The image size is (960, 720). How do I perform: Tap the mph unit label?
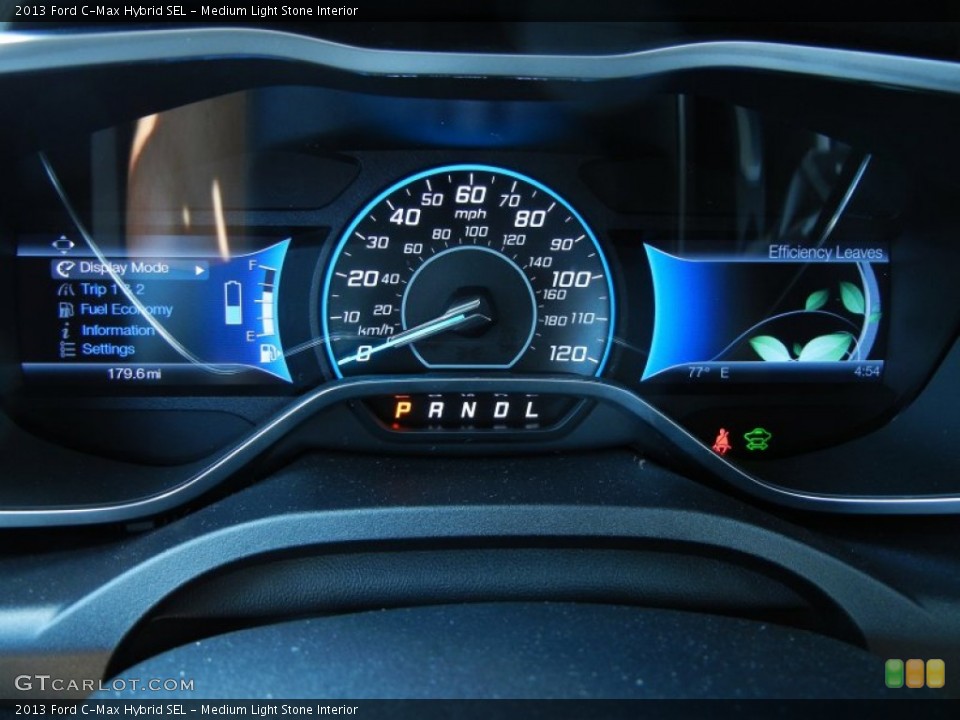[470, 214]
